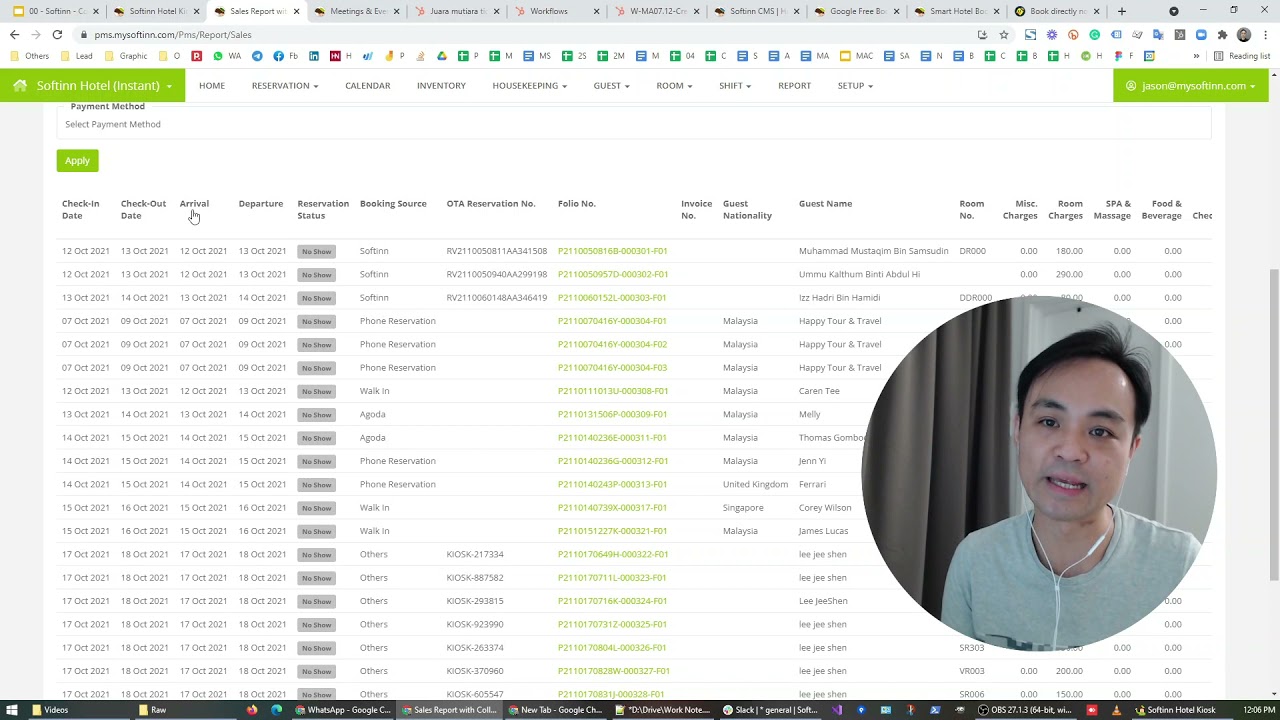Image resolution: width=1280 pixels, height=720 pixels.
Task: Click the Guest Name column header
Action: point(825,204)
